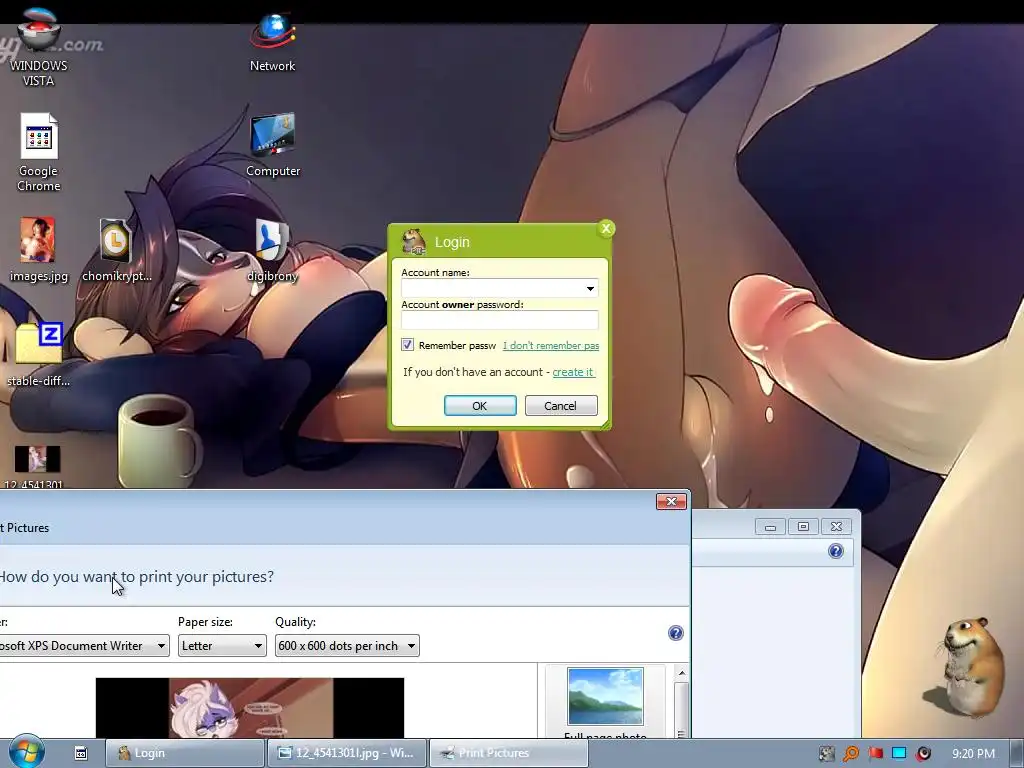
Task: Select the 12_4541301 image file icon
Action: [37, 466]
